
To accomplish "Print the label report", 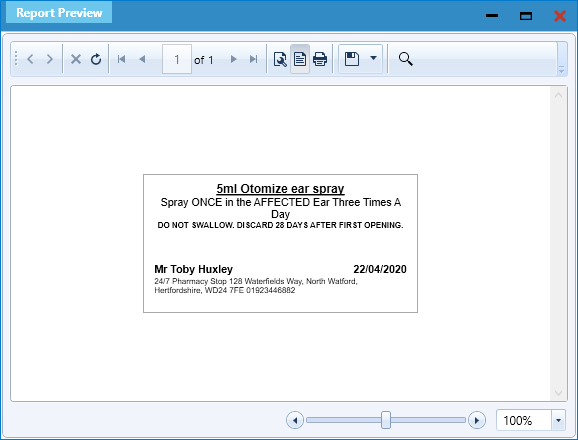I will [320, 59].
